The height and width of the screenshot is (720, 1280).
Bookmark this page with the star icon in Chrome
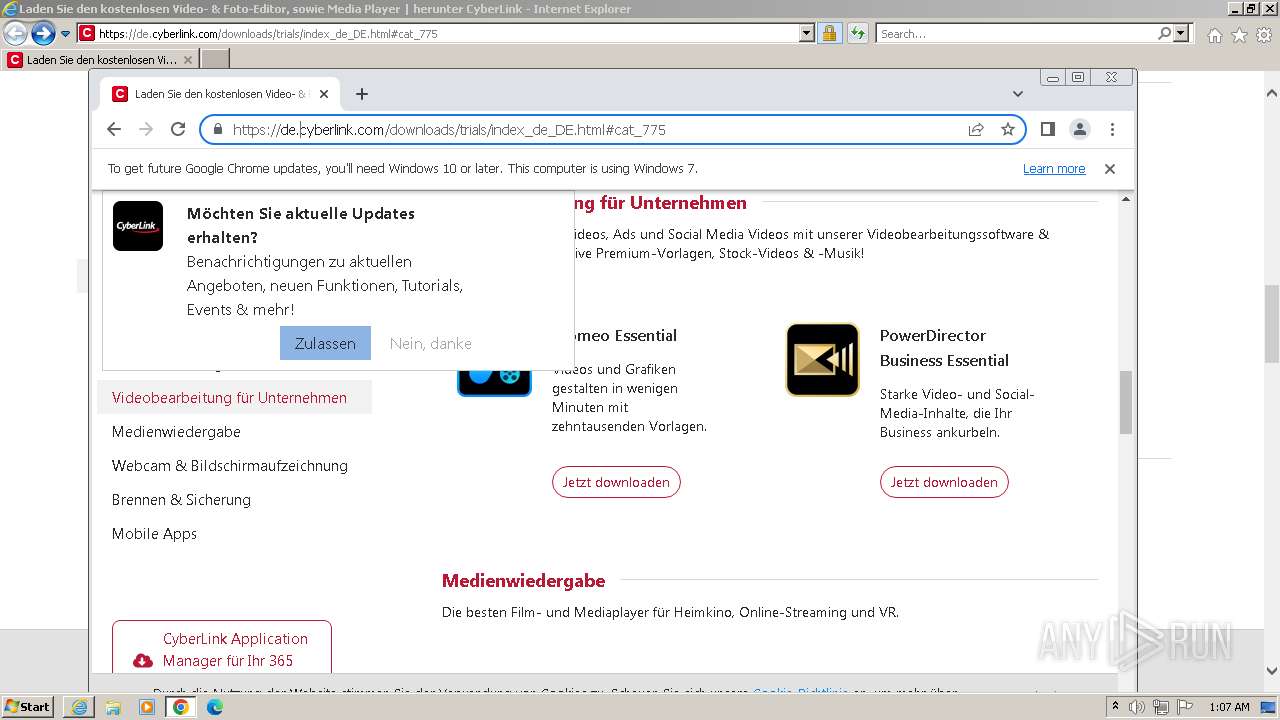[x=1008, y=129]
